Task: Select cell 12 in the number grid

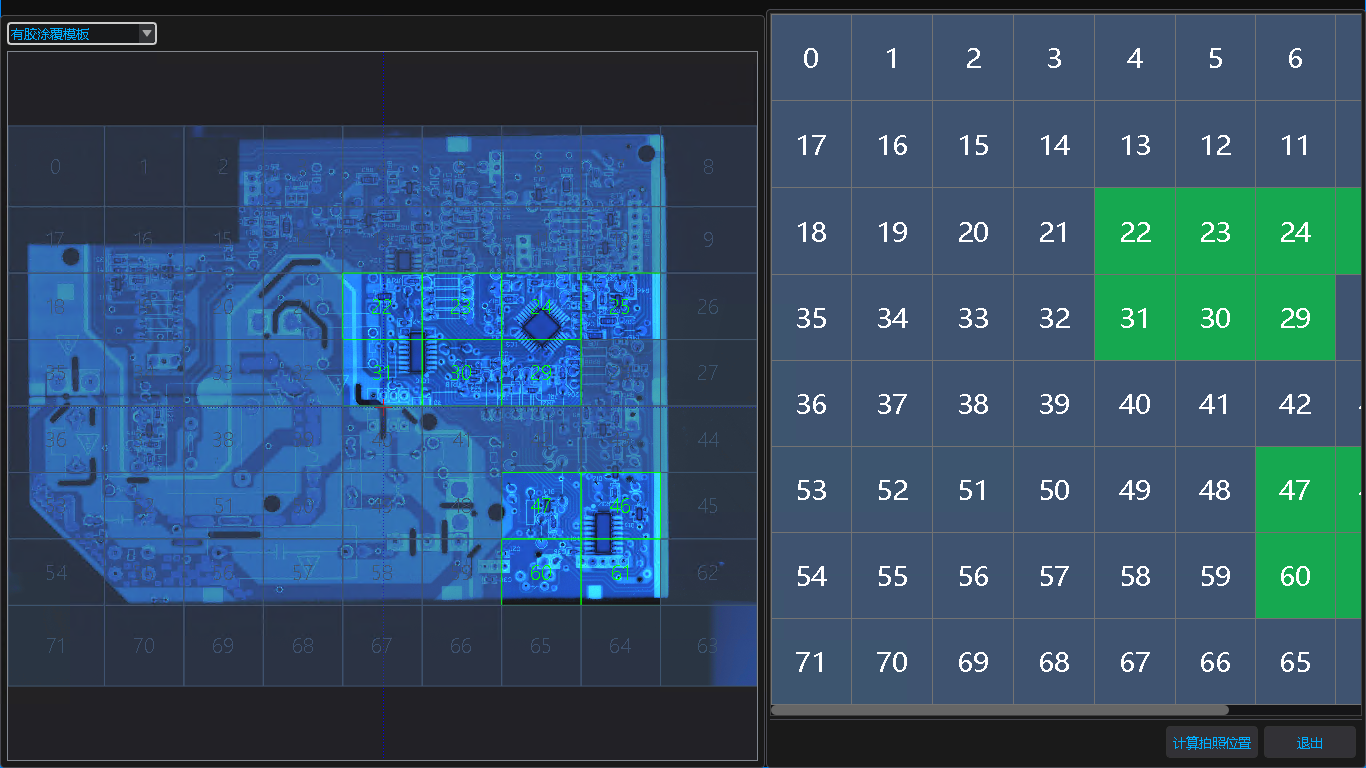Action: 1215,146
